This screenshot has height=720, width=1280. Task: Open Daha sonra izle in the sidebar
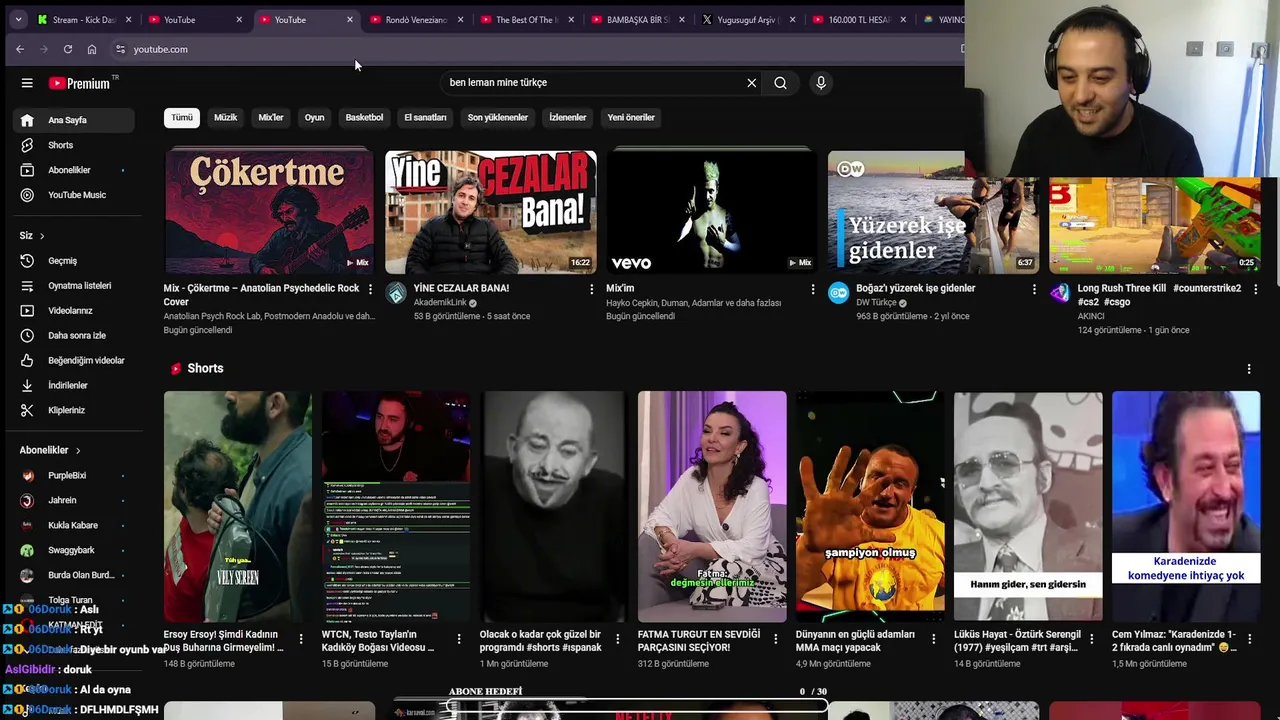[74, 336]
